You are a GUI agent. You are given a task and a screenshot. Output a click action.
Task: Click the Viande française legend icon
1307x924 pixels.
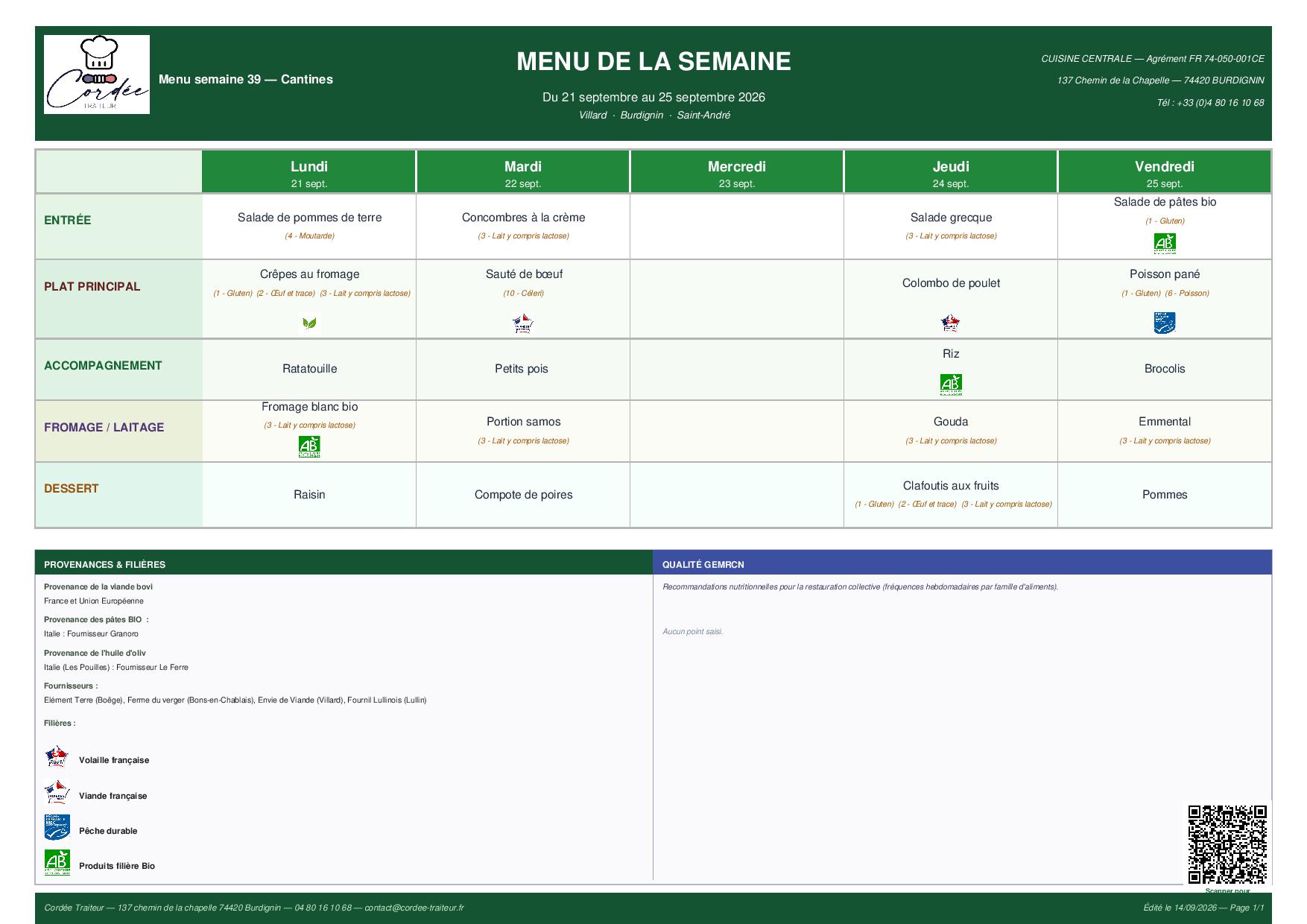pos(57,792)
